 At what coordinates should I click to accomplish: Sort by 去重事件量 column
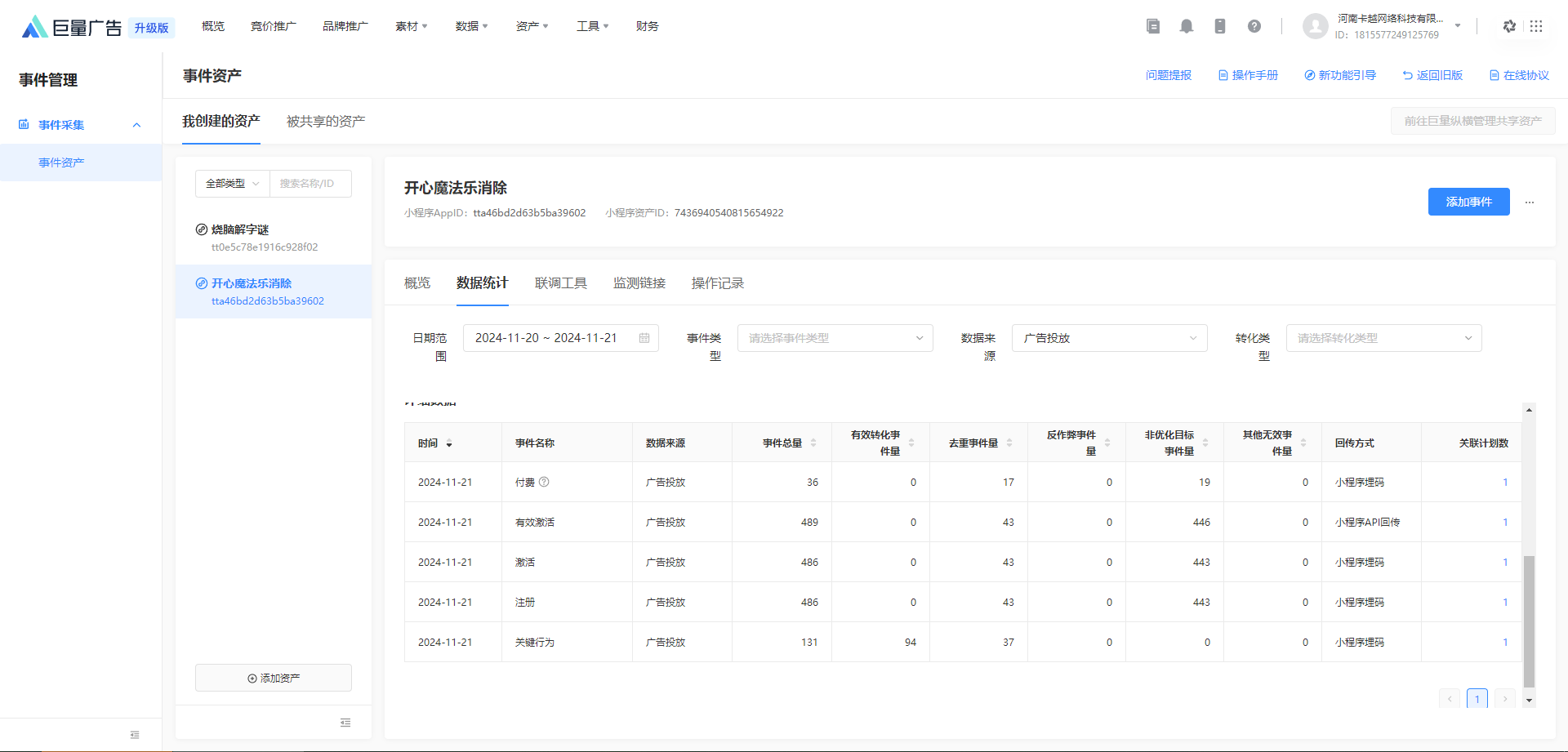[1009, 443]
